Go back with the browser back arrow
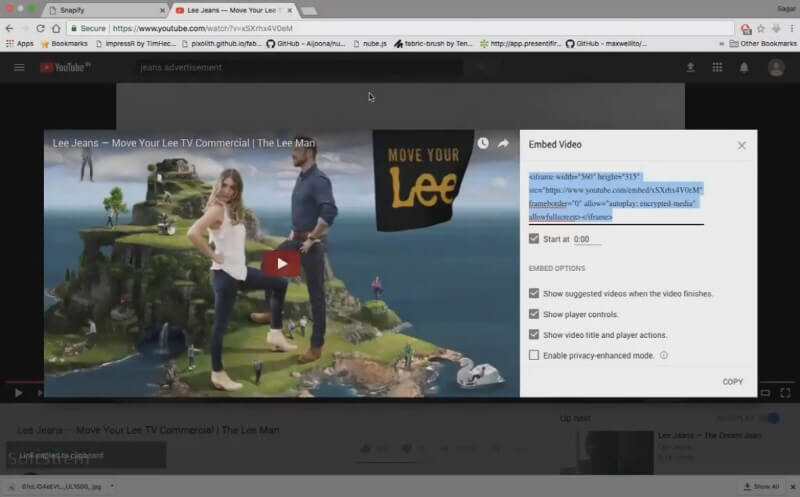Image resolution: width=800 pixels, height=497 pixels. pos(9,29)
